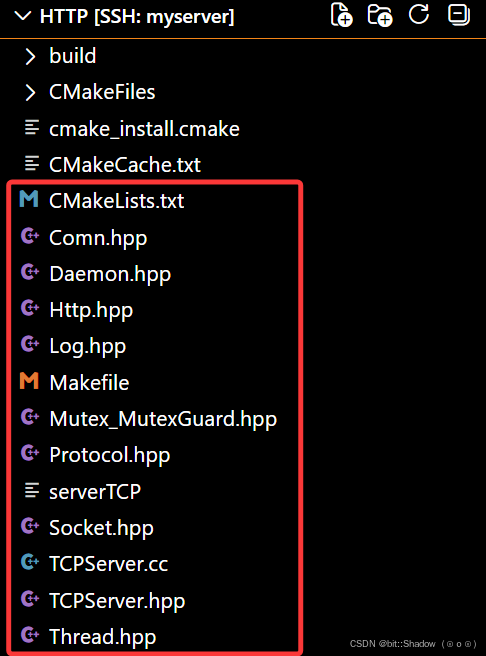Select Mutex_MutexGuard.hpp file
Screen dimensions: 486x656
(x=163, y=419)
